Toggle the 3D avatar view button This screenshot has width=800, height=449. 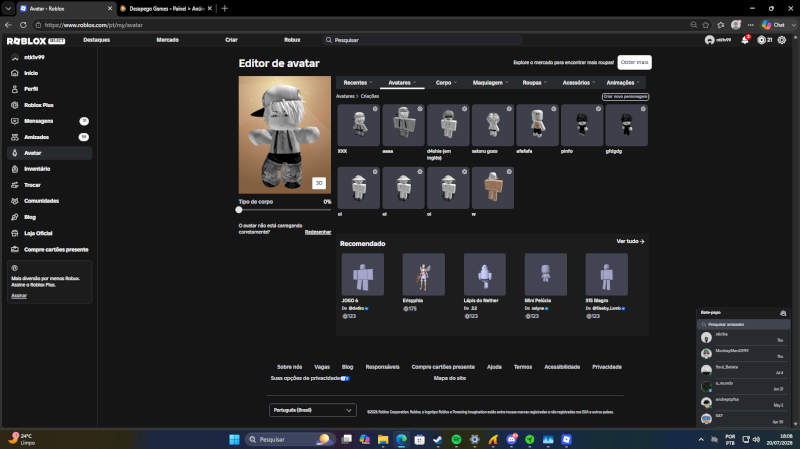[319, 183]
